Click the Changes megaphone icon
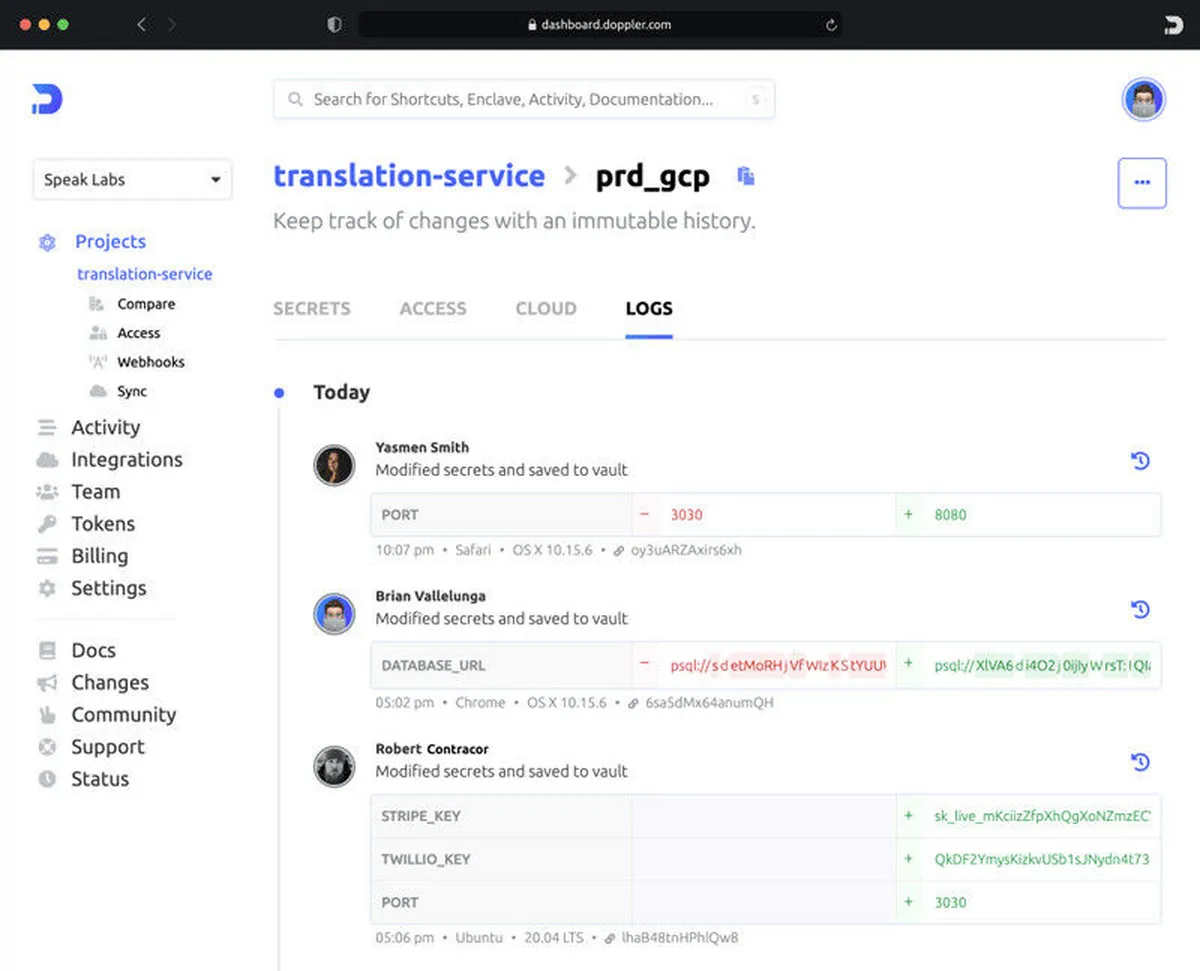Screen dimensions: 1200x971 click(x=47, y=683)
